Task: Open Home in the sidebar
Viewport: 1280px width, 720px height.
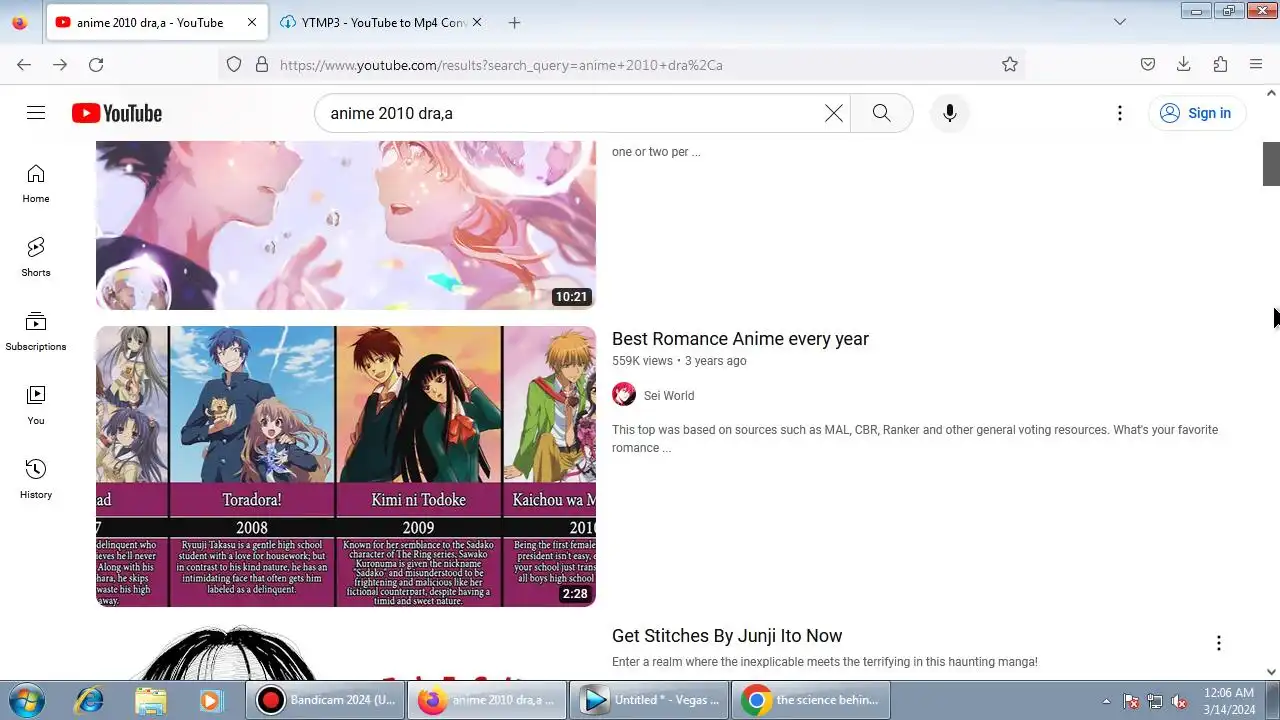Action: pyautogui.click(x=36, y=184)
